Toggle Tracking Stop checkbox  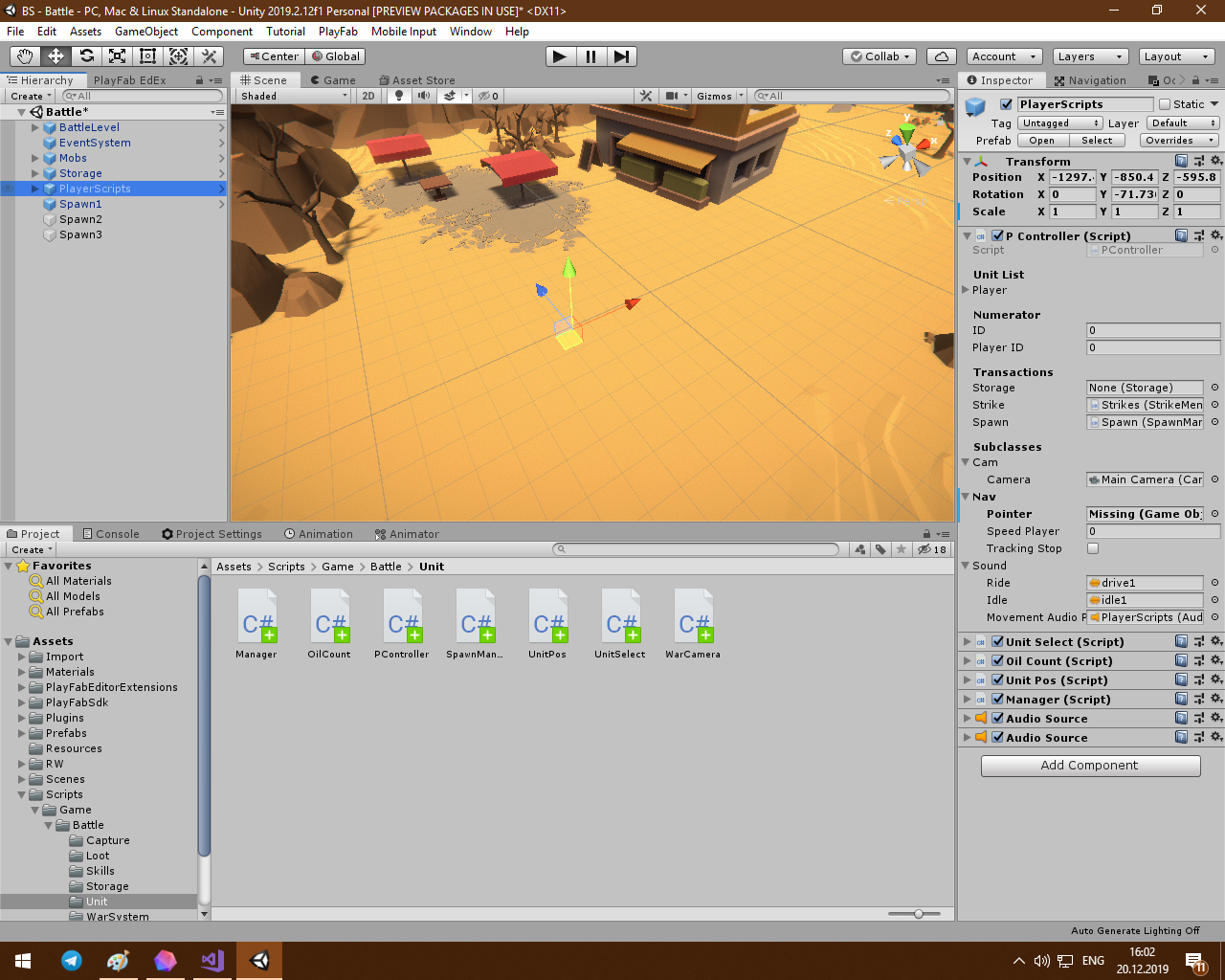coord(1093,548)
